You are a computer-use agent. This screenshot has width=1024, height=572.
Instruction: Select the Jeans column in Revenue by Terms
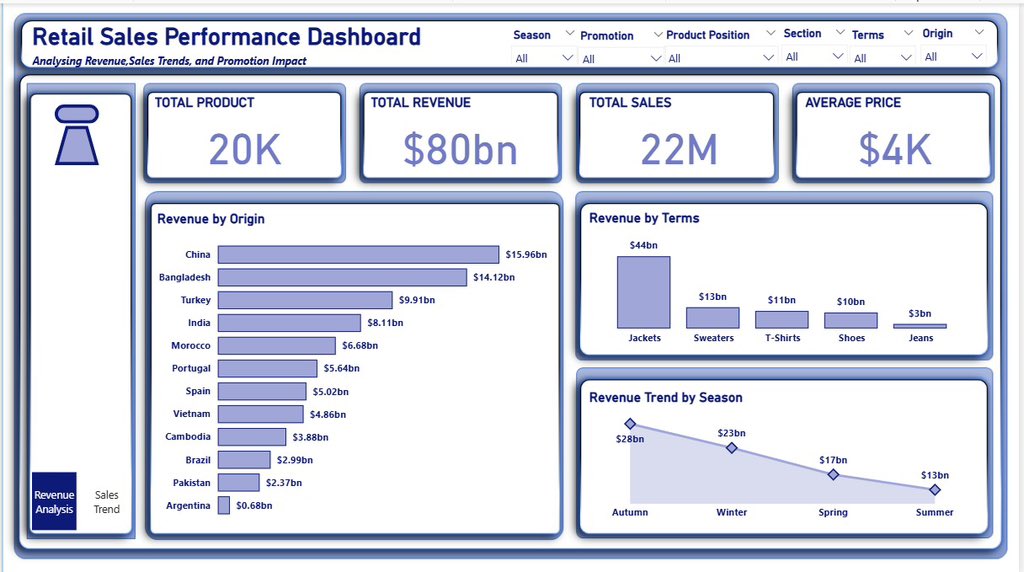point(920,326)
